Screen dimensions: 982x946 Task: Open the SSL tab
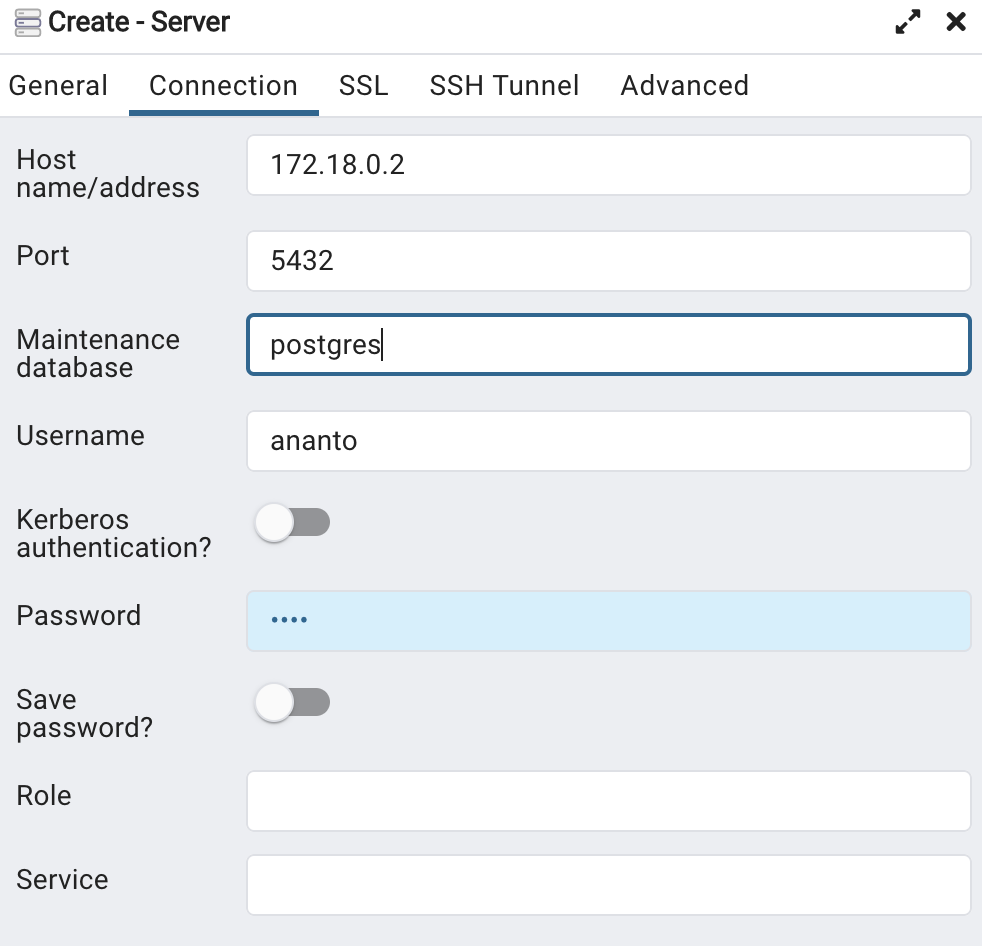pyautogui.click(x=363, y=86)
